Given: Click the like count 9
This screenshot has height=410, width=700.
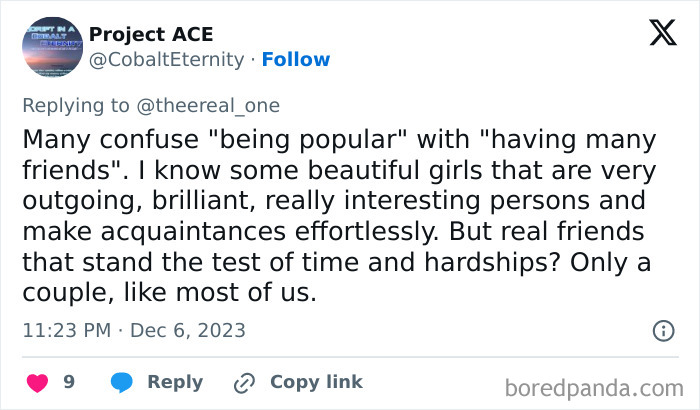Looking at the screenshot, I should (x=69, y=382).
